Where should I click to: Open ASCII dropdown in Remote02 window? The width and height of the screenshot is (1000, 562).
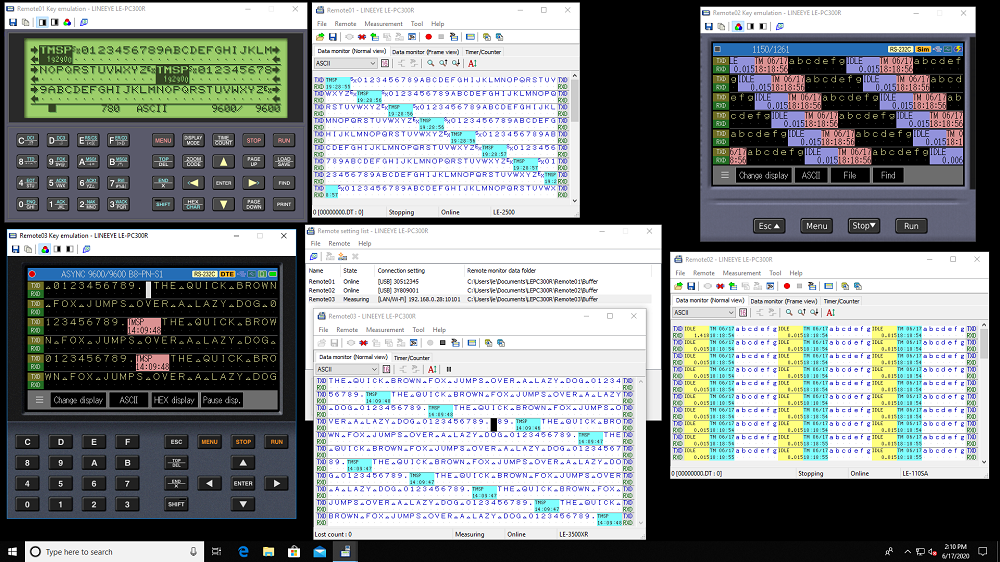point(704,313)
